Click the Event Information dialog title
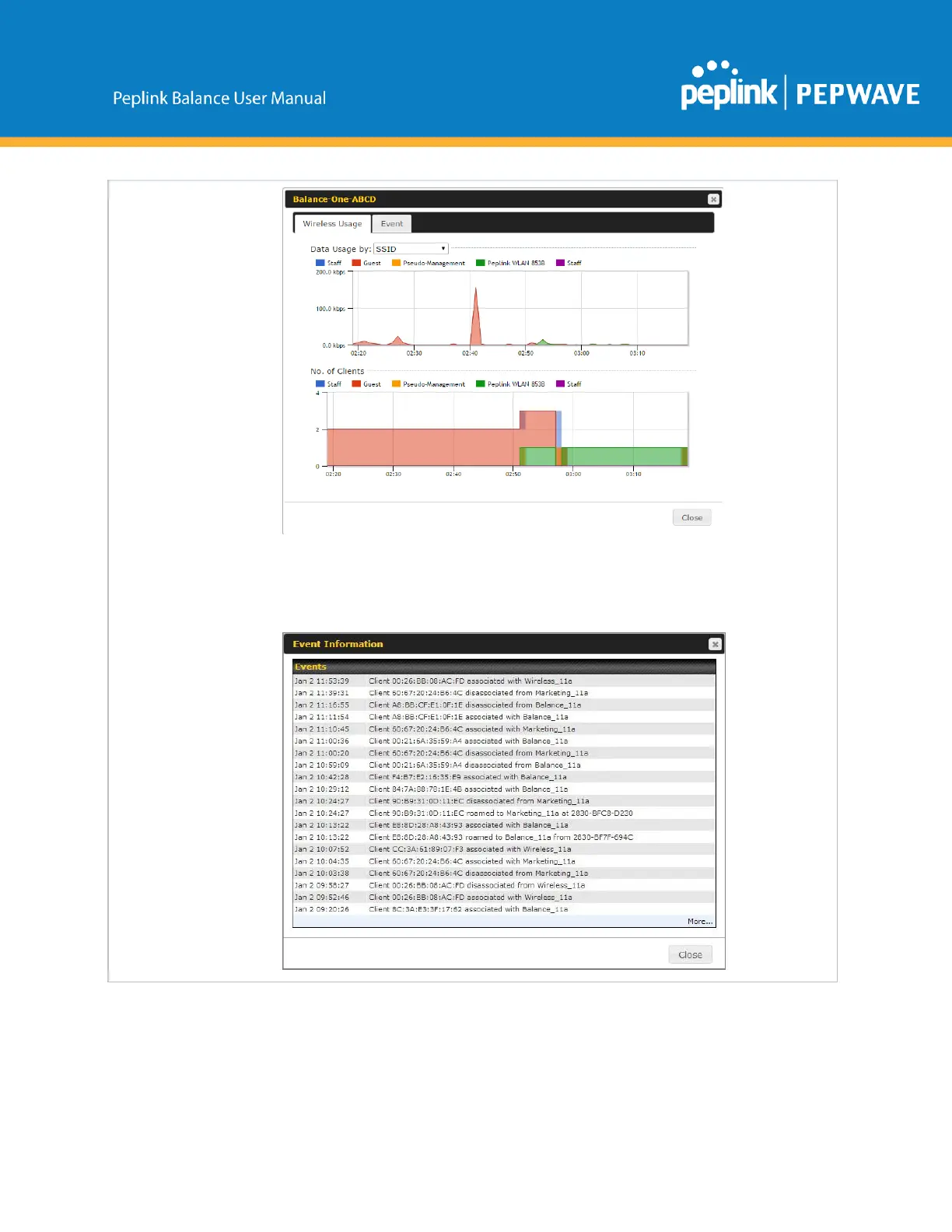The height and width of the screenshot is (1232, 952). point(338,644)
